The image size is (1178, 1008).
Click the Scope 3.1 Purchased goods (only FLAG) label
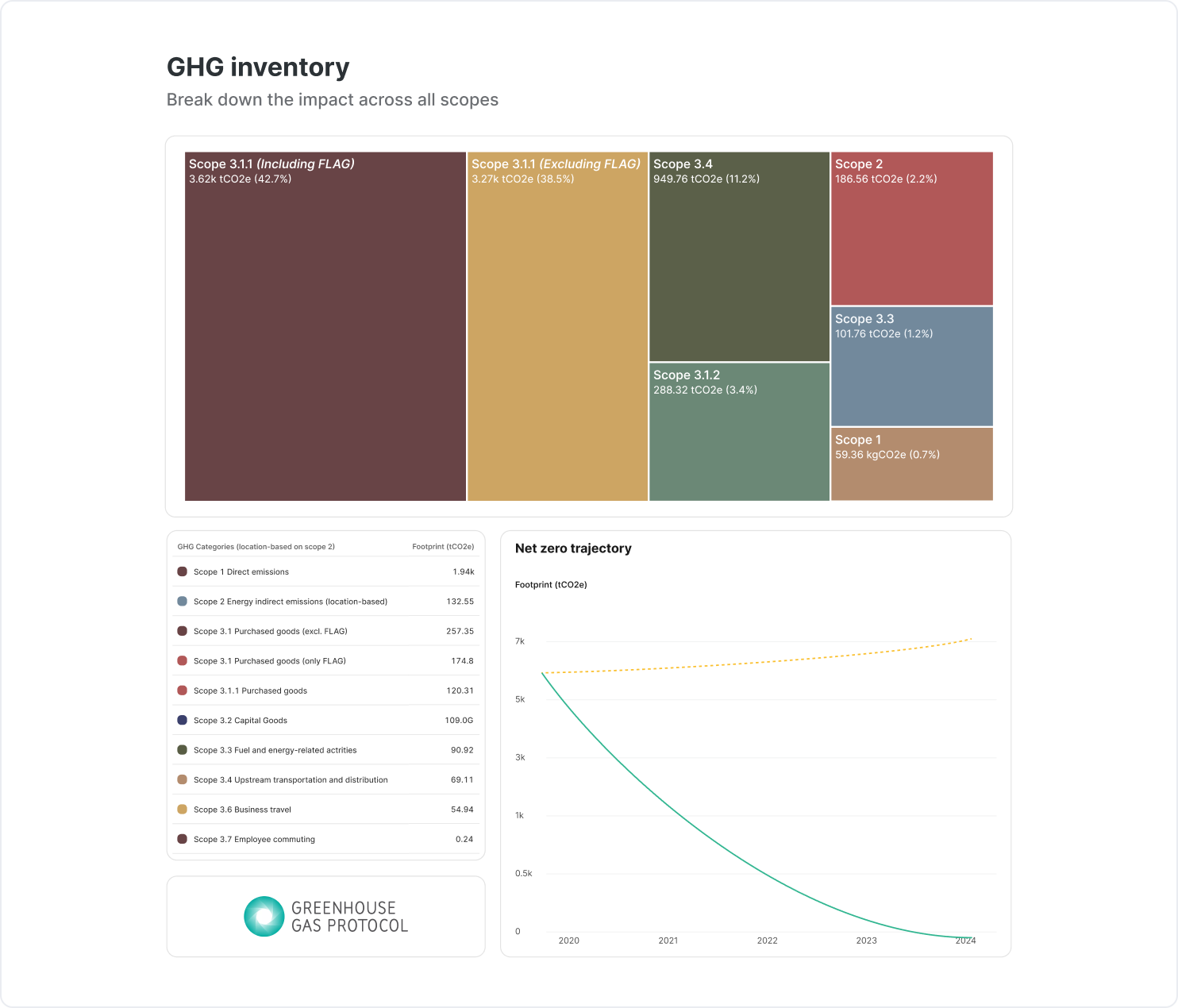[270, 661]
